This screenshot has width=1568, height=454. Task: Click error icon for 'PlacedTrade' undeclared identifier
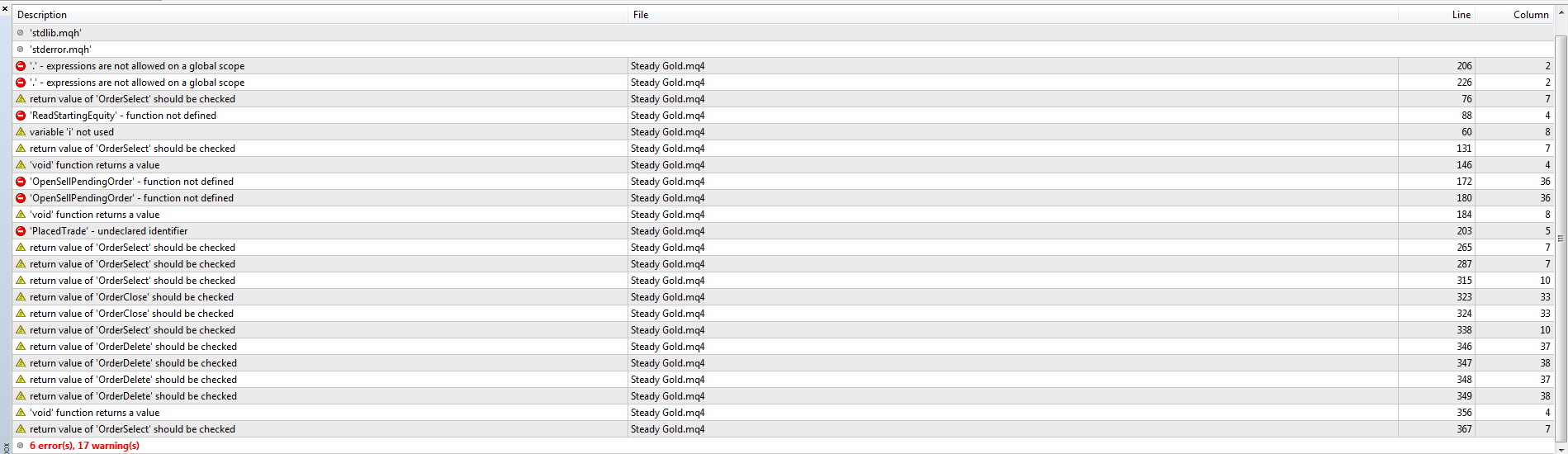21,231
